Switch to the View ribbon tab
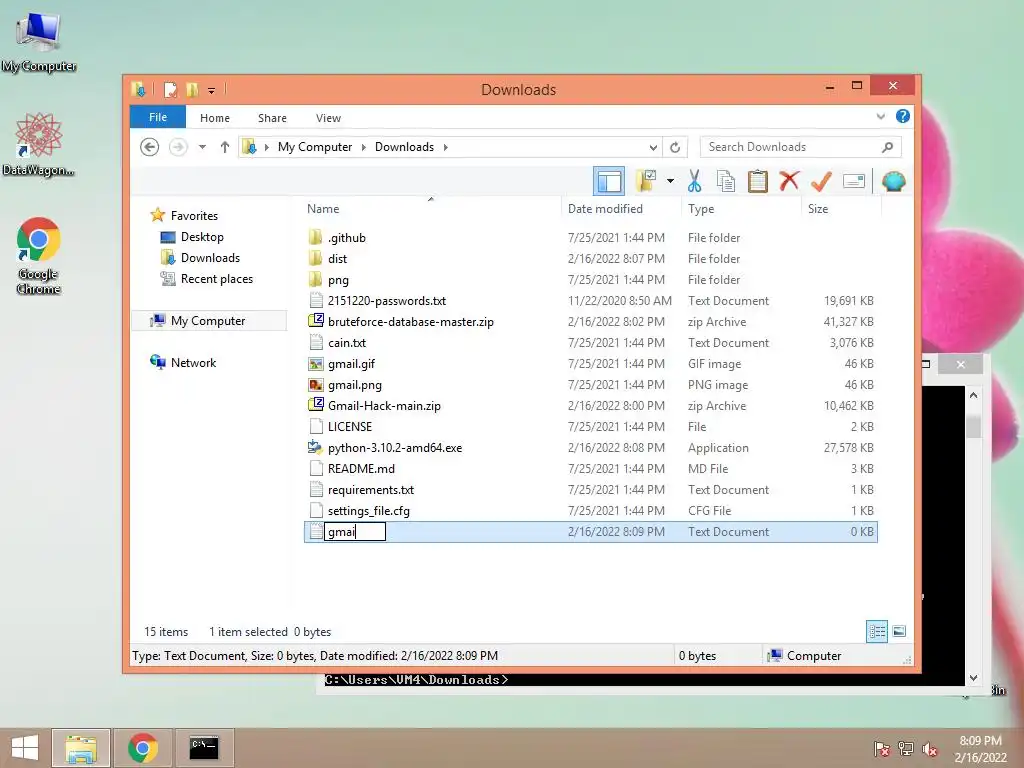 coord(328,118)
